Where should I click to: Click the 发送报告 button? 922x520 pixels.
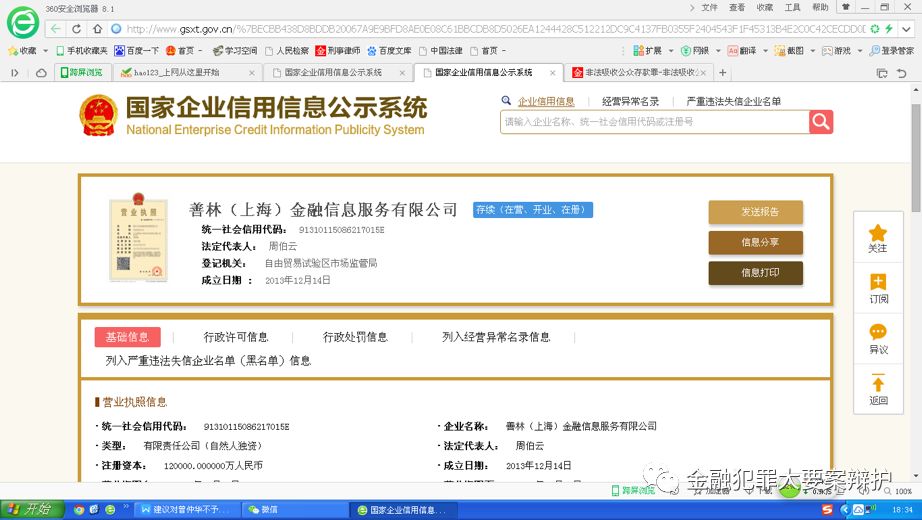pyautogui.click(x=756, y=212)
